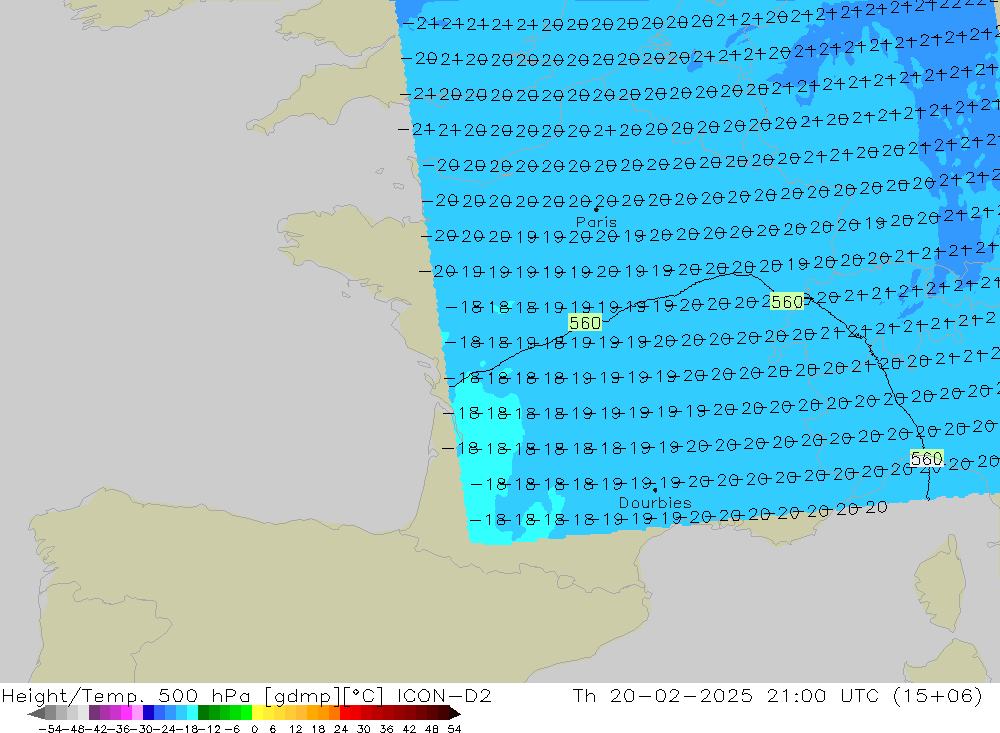Click the 54 legend value at scale end

454,729
